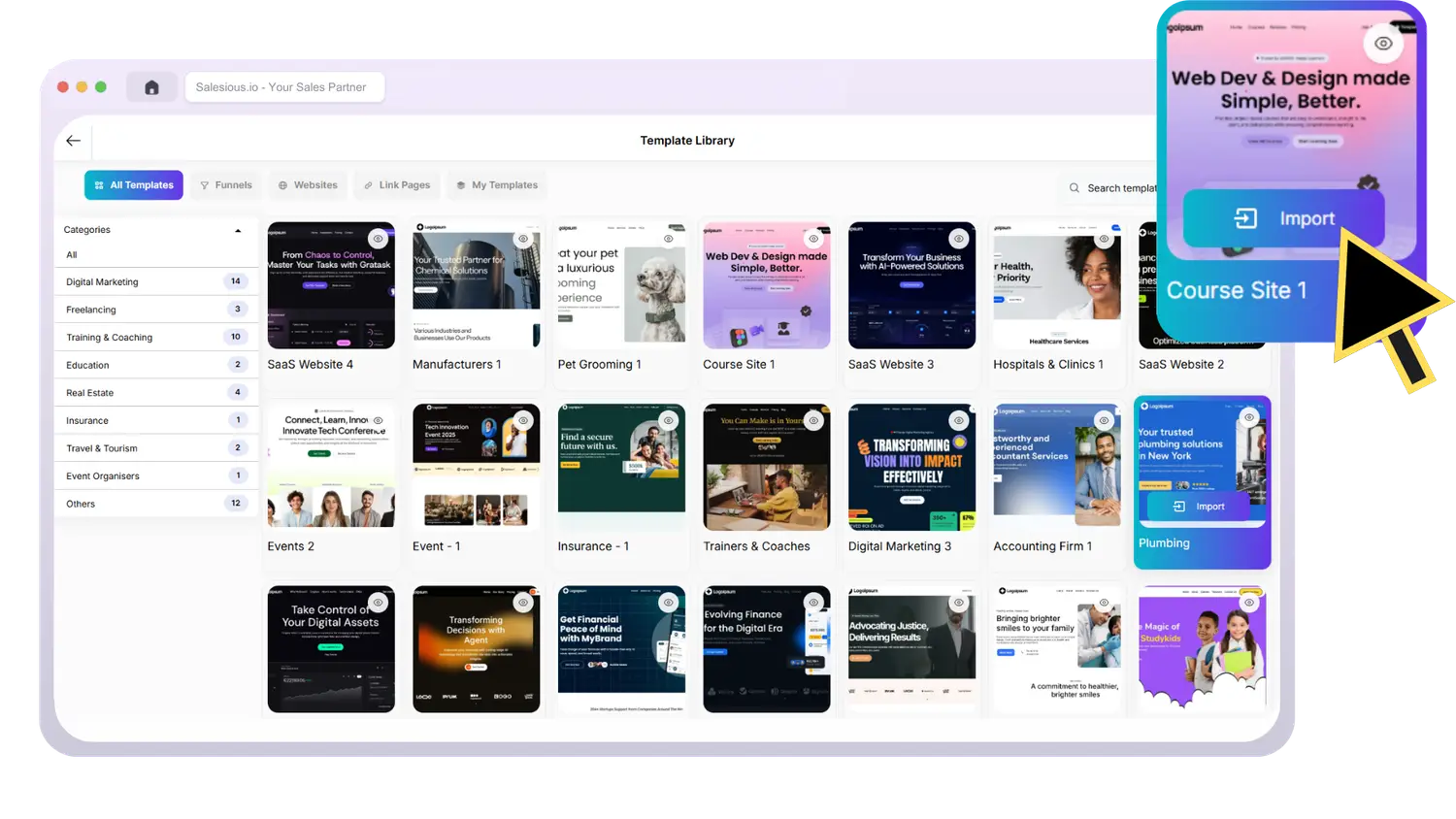Preview Manufacturers 1 template eye icon
Viewport: 1456px width, 819px height.
coord(523,239)
